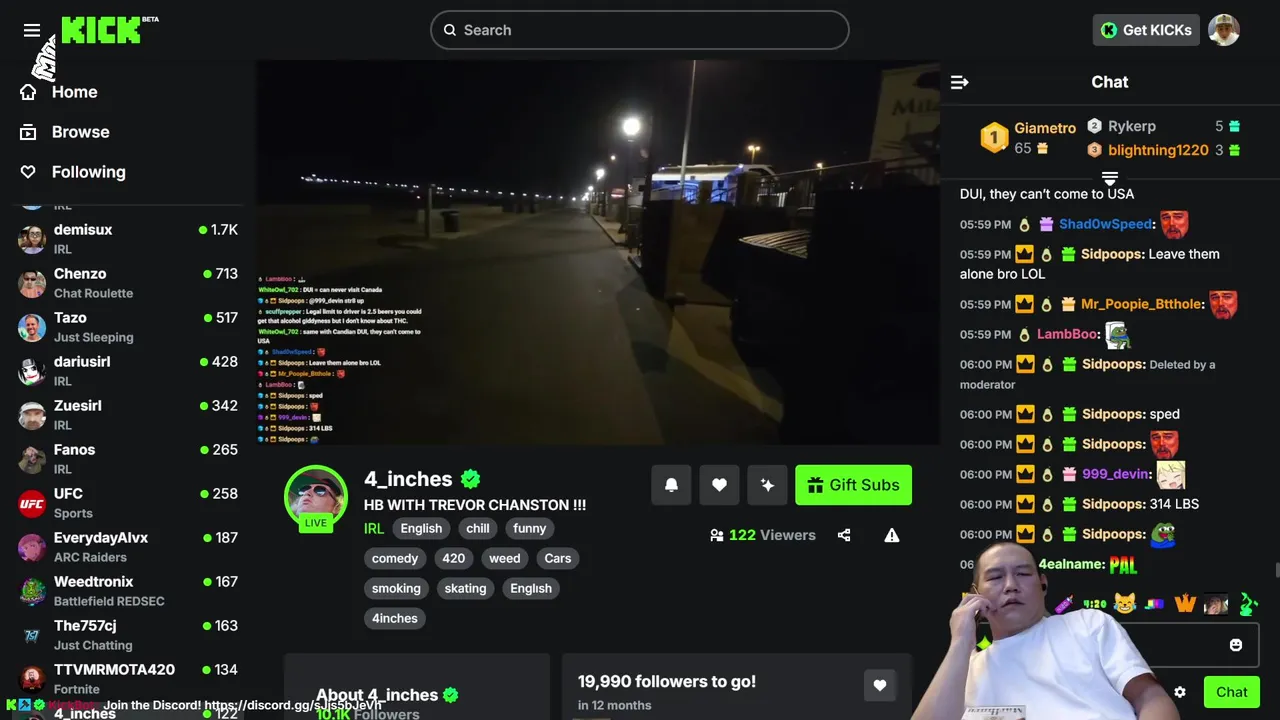
Task: Open demisux channel in sidebar
Action: [128, 238]
